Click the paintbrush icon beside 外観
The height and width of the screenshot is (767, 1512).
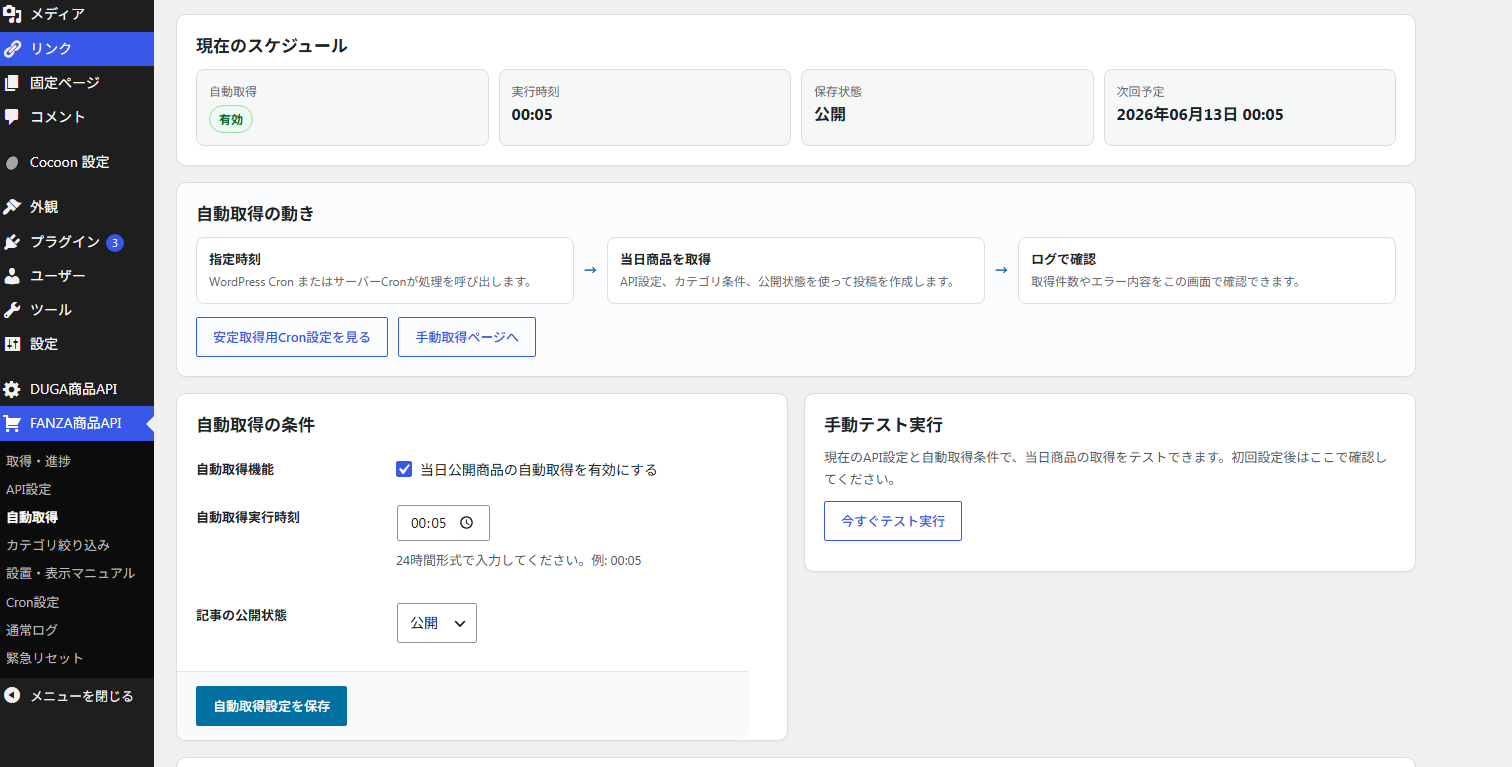pos(12,207)
